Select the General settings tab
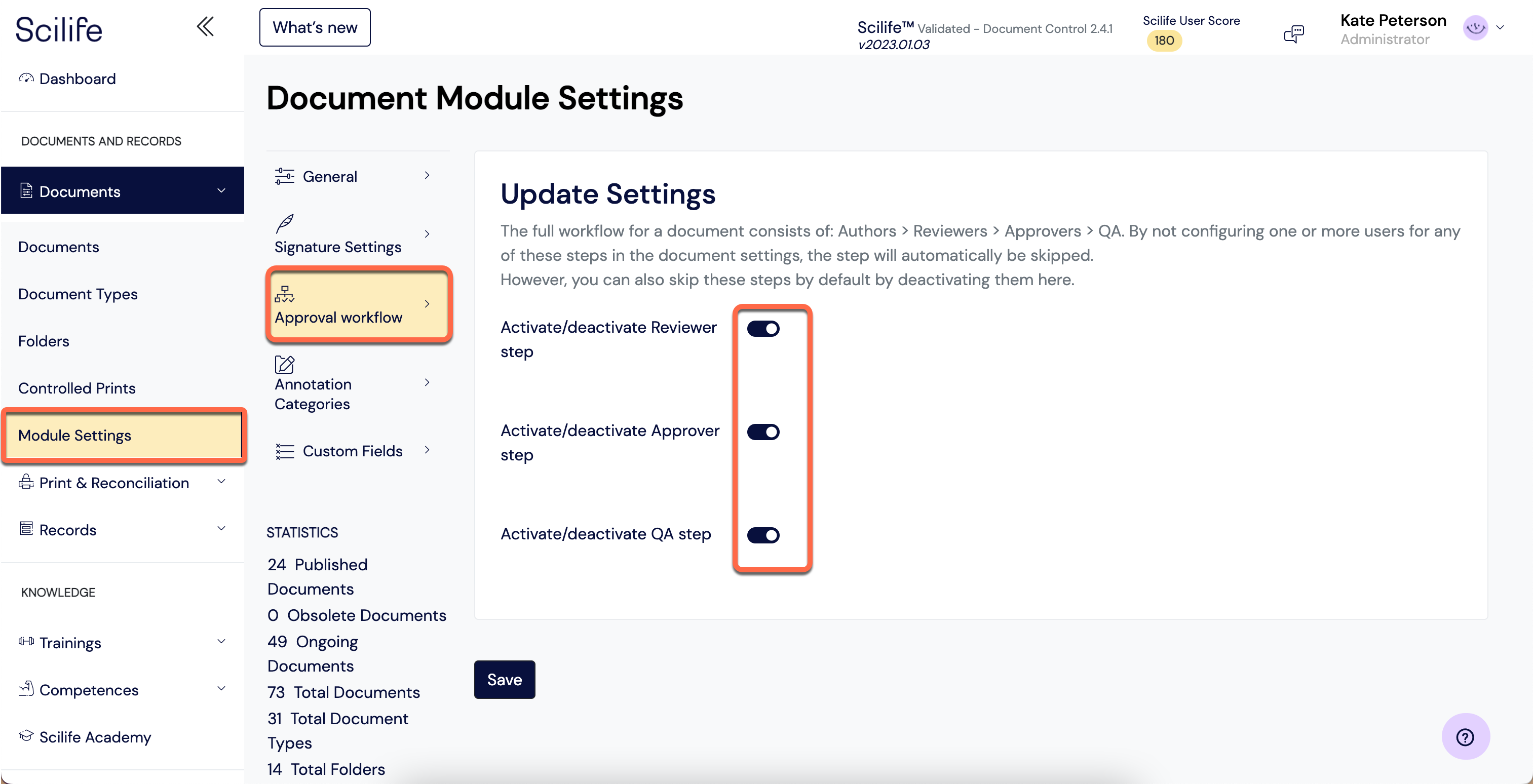Viewport: 1533px width, 784px height. pyautogui.click(x=352, y=176)
